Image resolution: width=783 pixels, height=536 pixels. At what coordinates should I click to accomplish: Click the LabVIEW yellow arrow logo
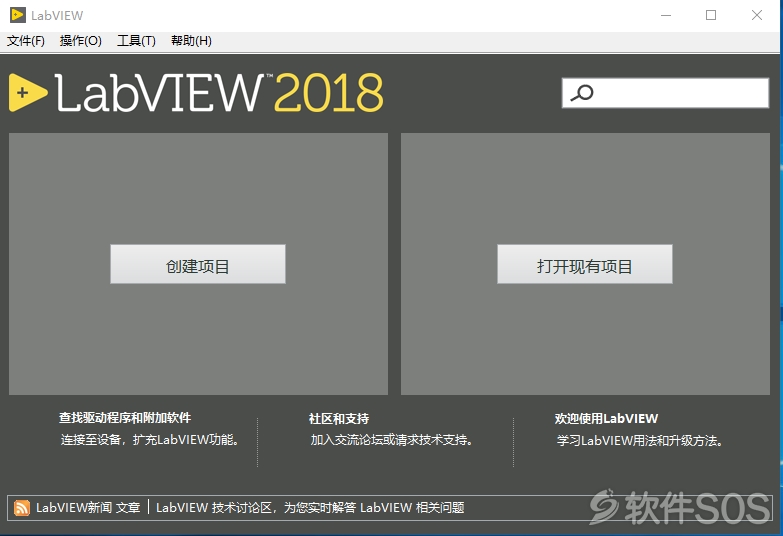tap(28, 92)
